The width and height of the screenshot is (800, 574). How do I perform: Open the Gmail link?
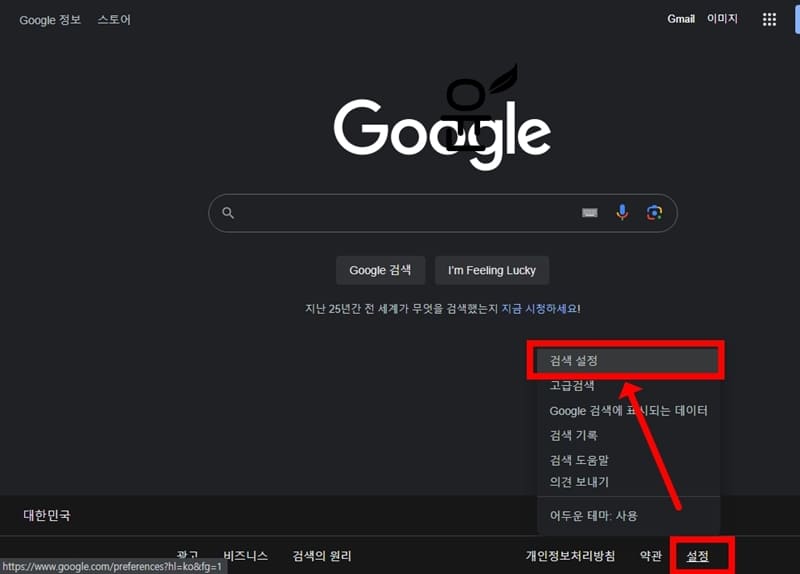click(x=681, y=19)
